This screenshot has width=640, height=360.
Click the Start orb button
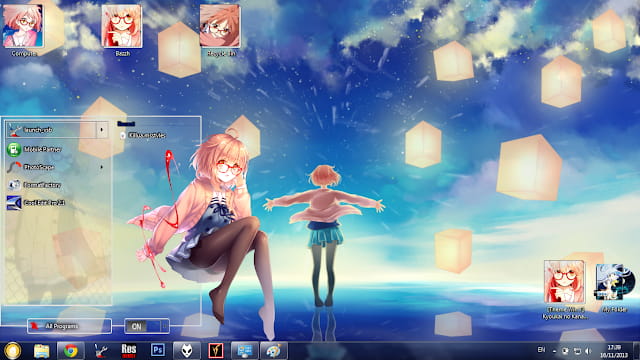[12, 351]
